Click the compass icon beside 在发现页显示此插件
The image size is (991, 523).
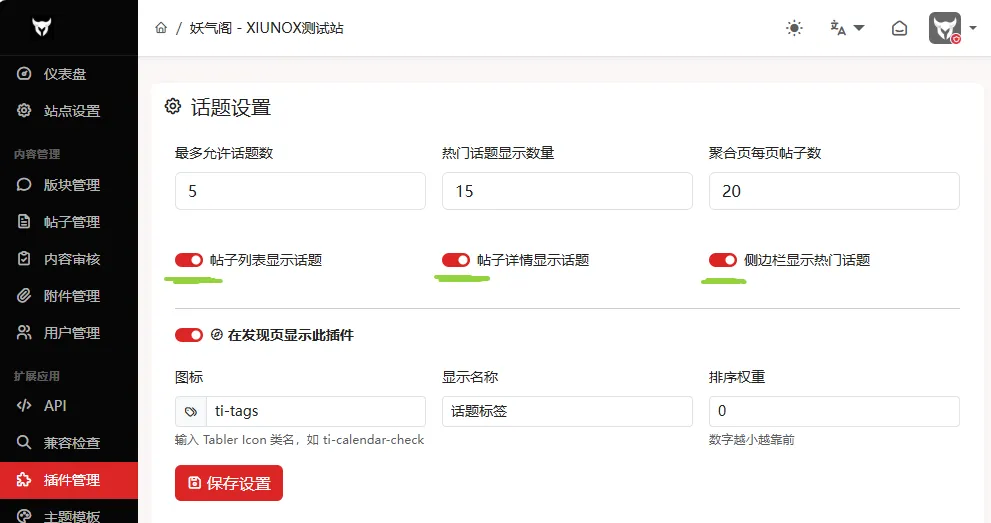(x=217, y=335)
